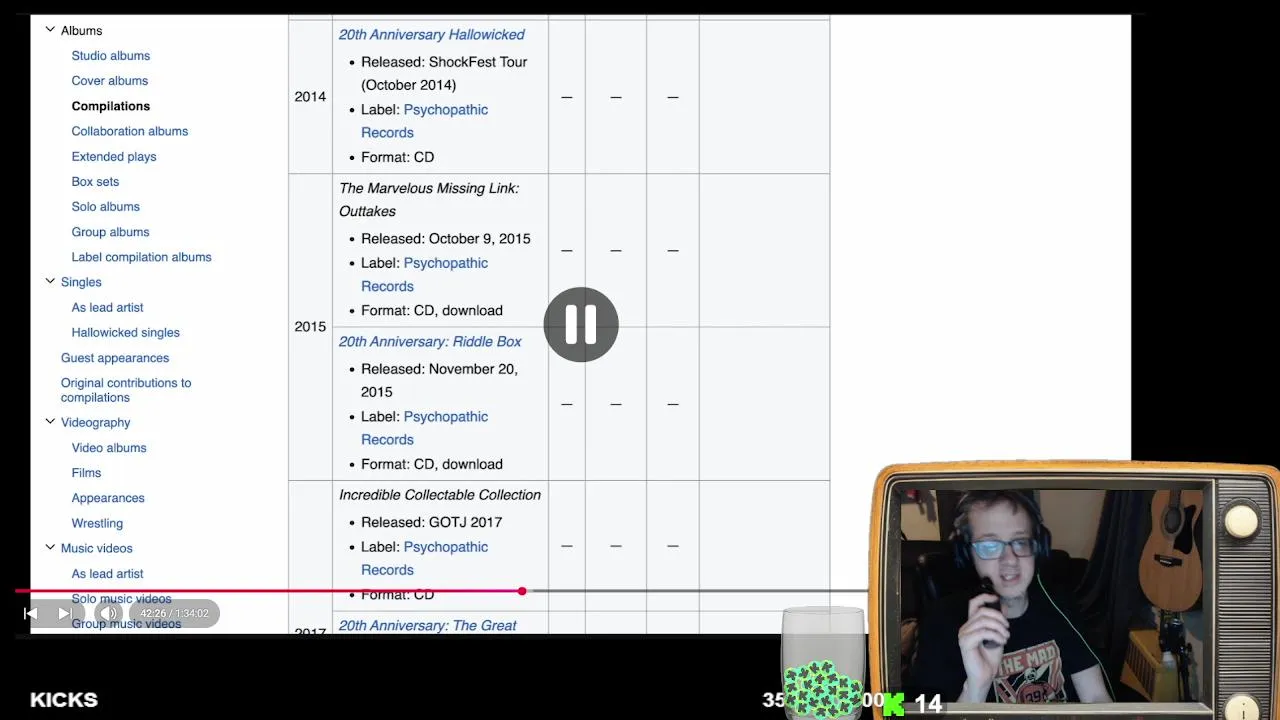Click the 42:26 / 1:34:02 time display
1280x720 pixels.
click(174, 613)
